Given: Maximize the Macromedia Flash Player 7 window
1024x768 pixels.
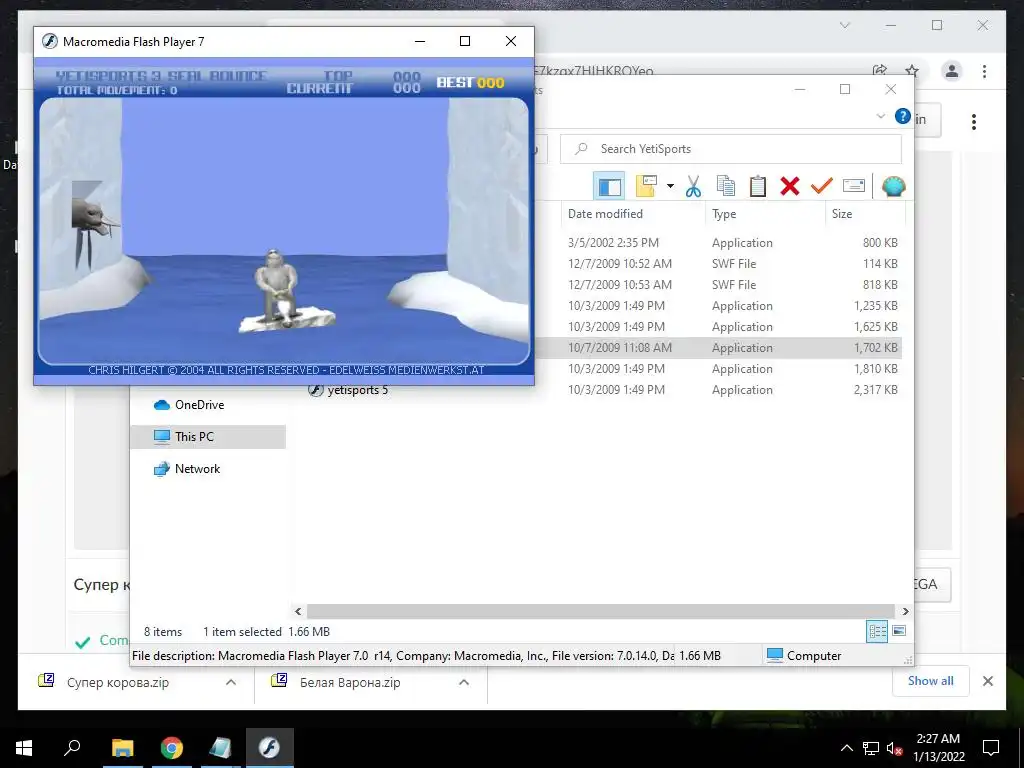Looking at the screenshot, I should [465, 42].
